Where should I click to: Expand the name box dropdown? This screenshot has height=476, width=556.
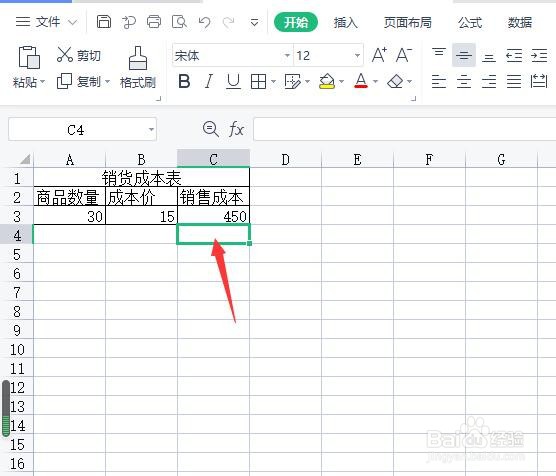(x=151, y=130)
